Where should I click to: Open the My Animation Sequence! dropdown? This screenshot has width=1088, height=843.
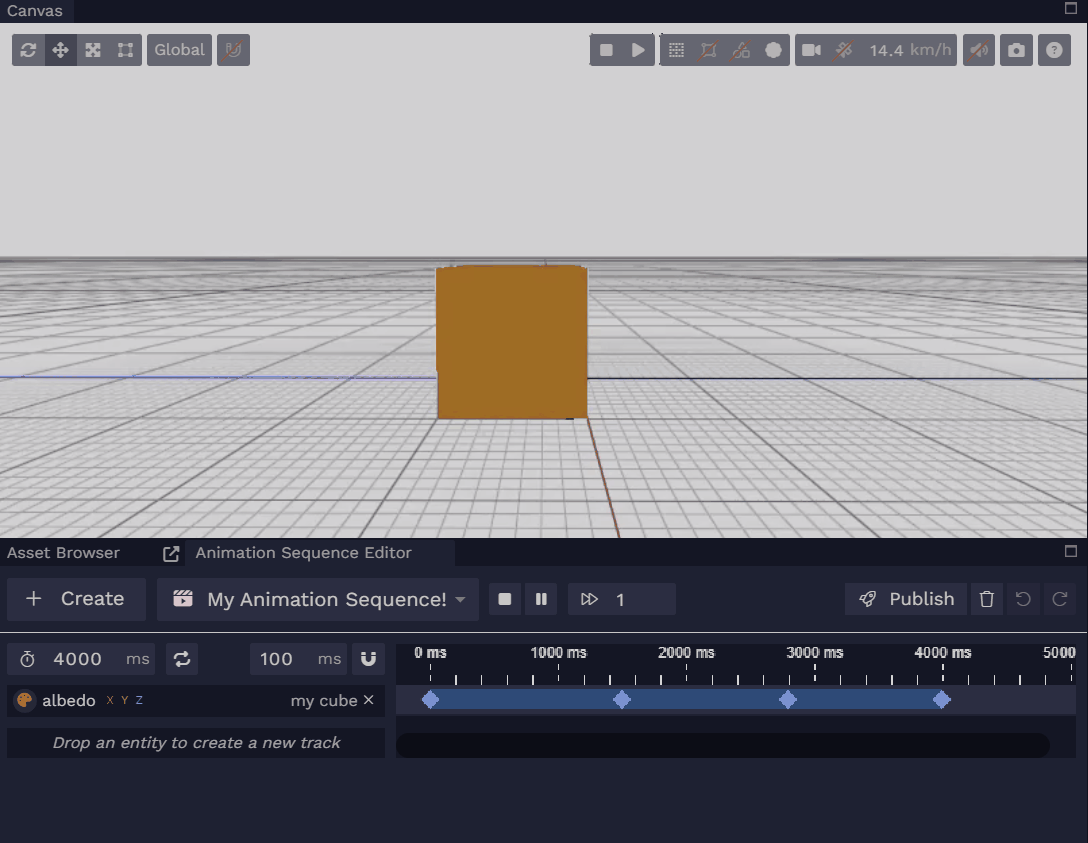pos(318,599)
